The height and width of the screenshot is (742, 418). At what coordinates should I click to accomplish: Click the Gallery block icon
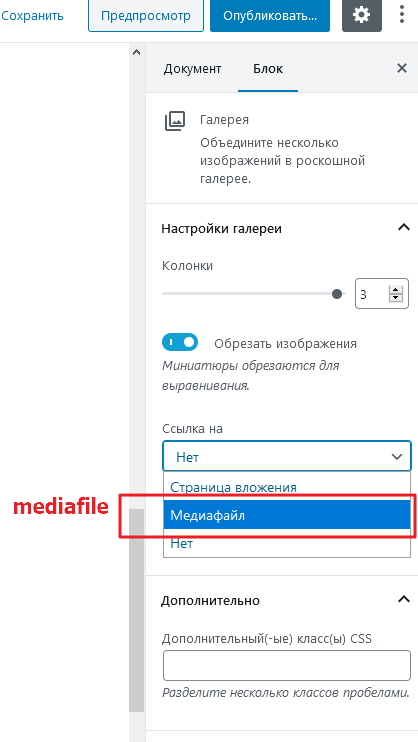click(x=175, y=122)
